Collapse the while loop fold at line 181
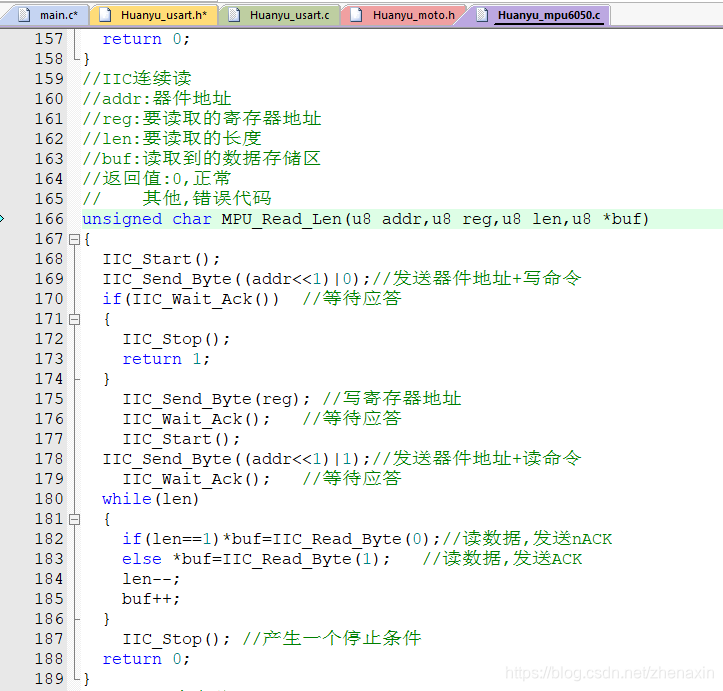The image size is (723, 691). click(74, 520)
